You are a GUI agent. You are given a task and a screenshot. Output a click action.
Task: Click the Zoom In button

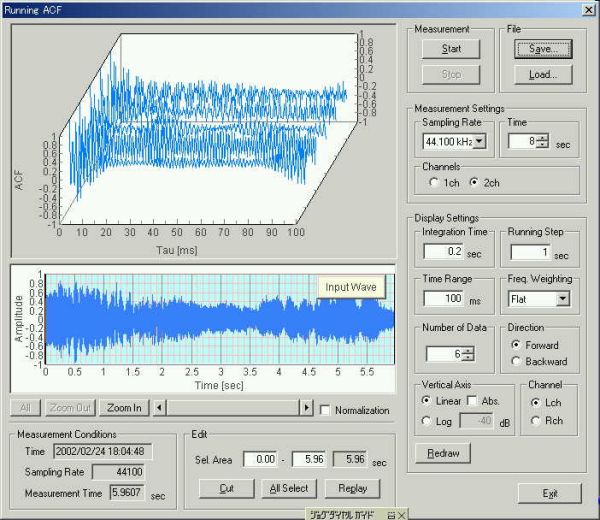124,408
